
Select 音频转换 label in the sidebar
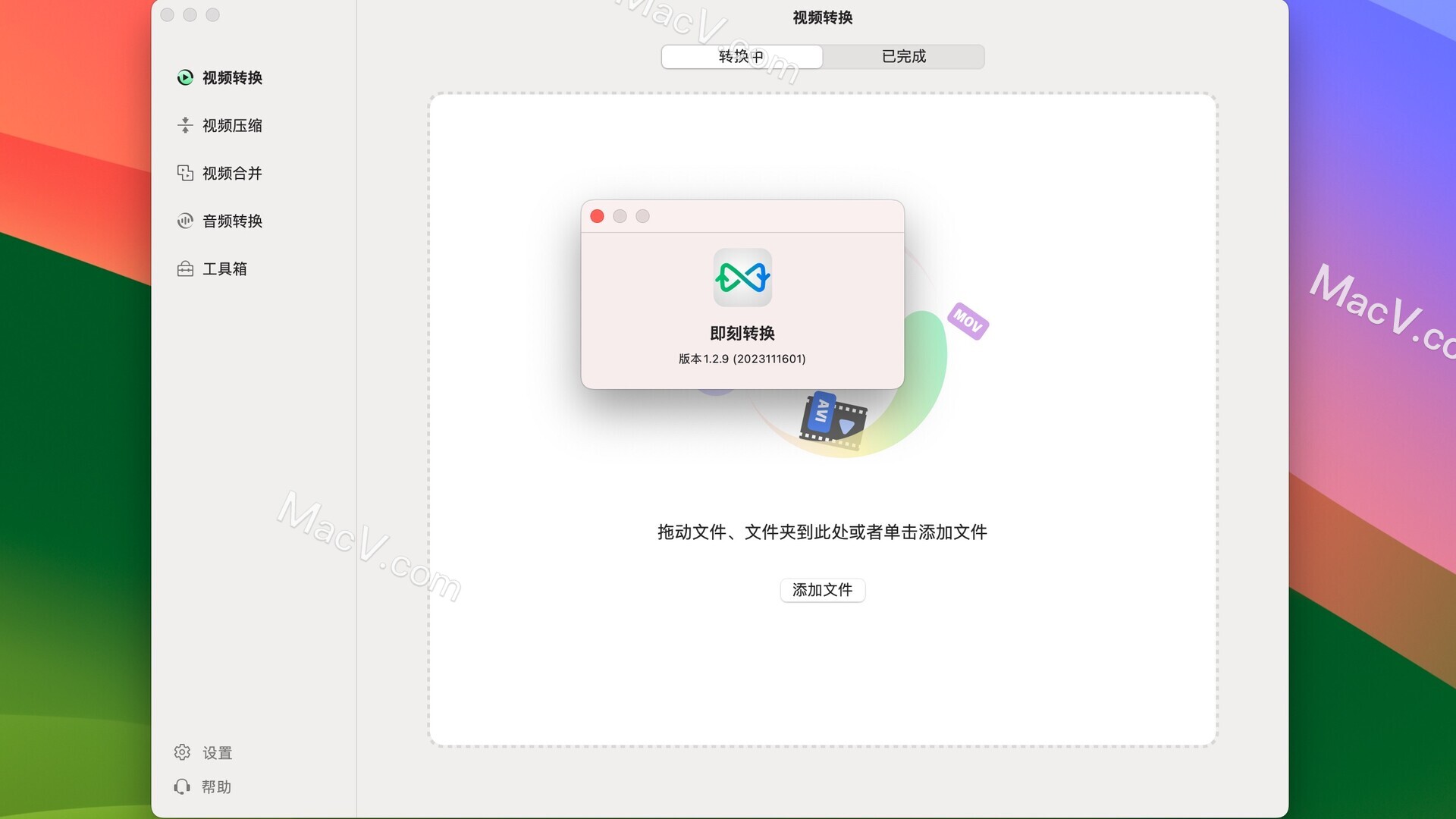coord(232,221)
